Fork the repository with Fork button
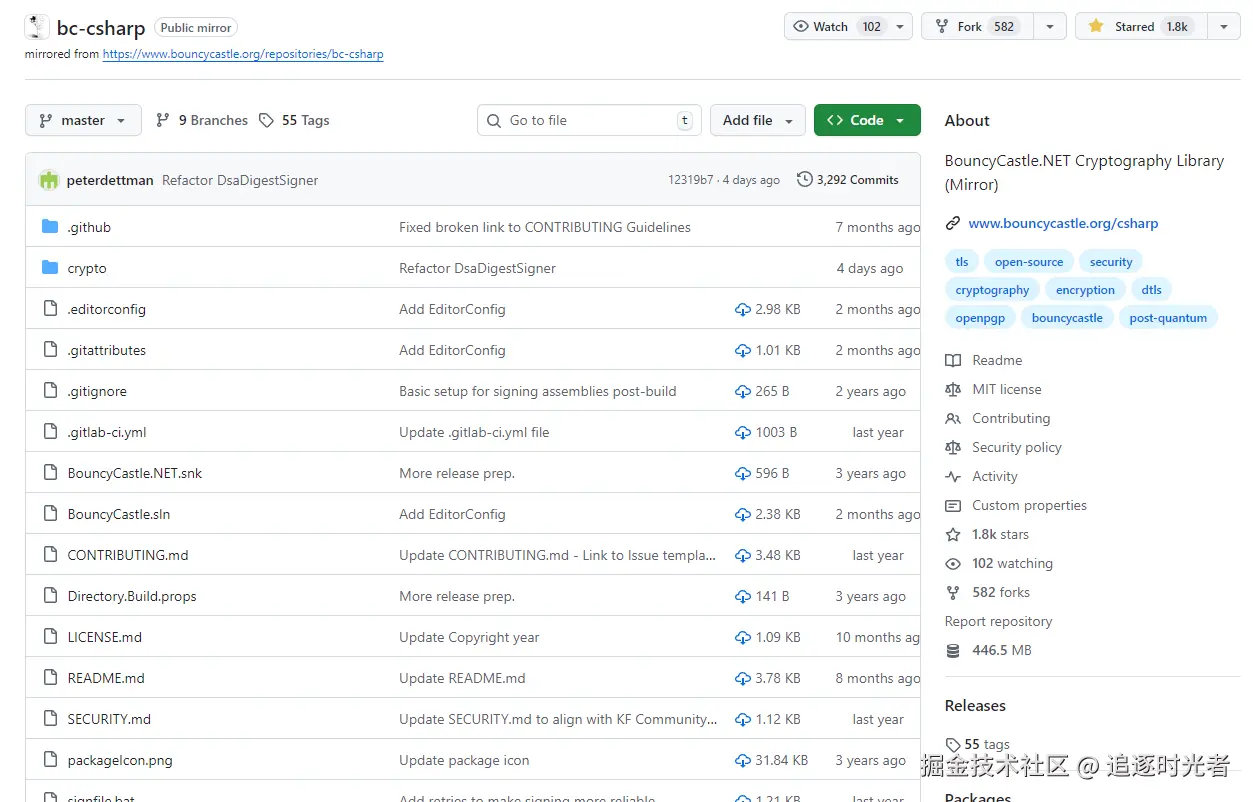The height and width of the screenshot is (802, 1253). point(977,27)
